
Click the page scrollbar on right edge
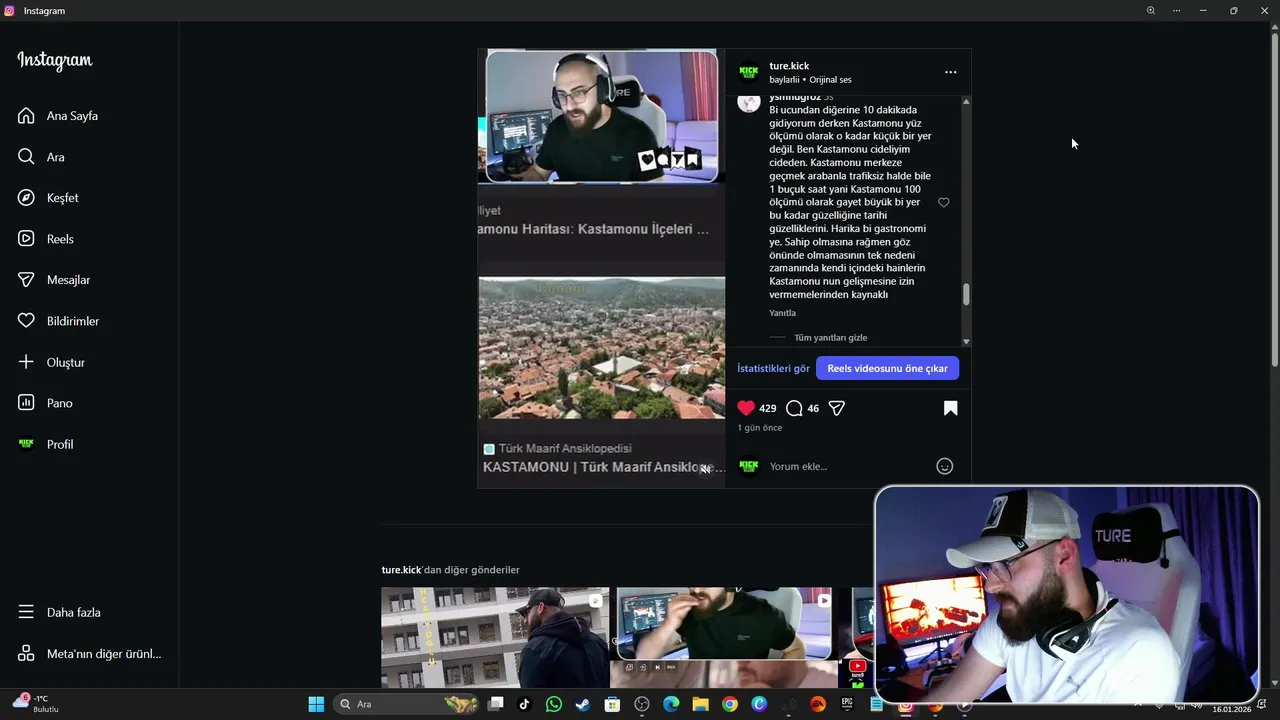[1275, 200]
